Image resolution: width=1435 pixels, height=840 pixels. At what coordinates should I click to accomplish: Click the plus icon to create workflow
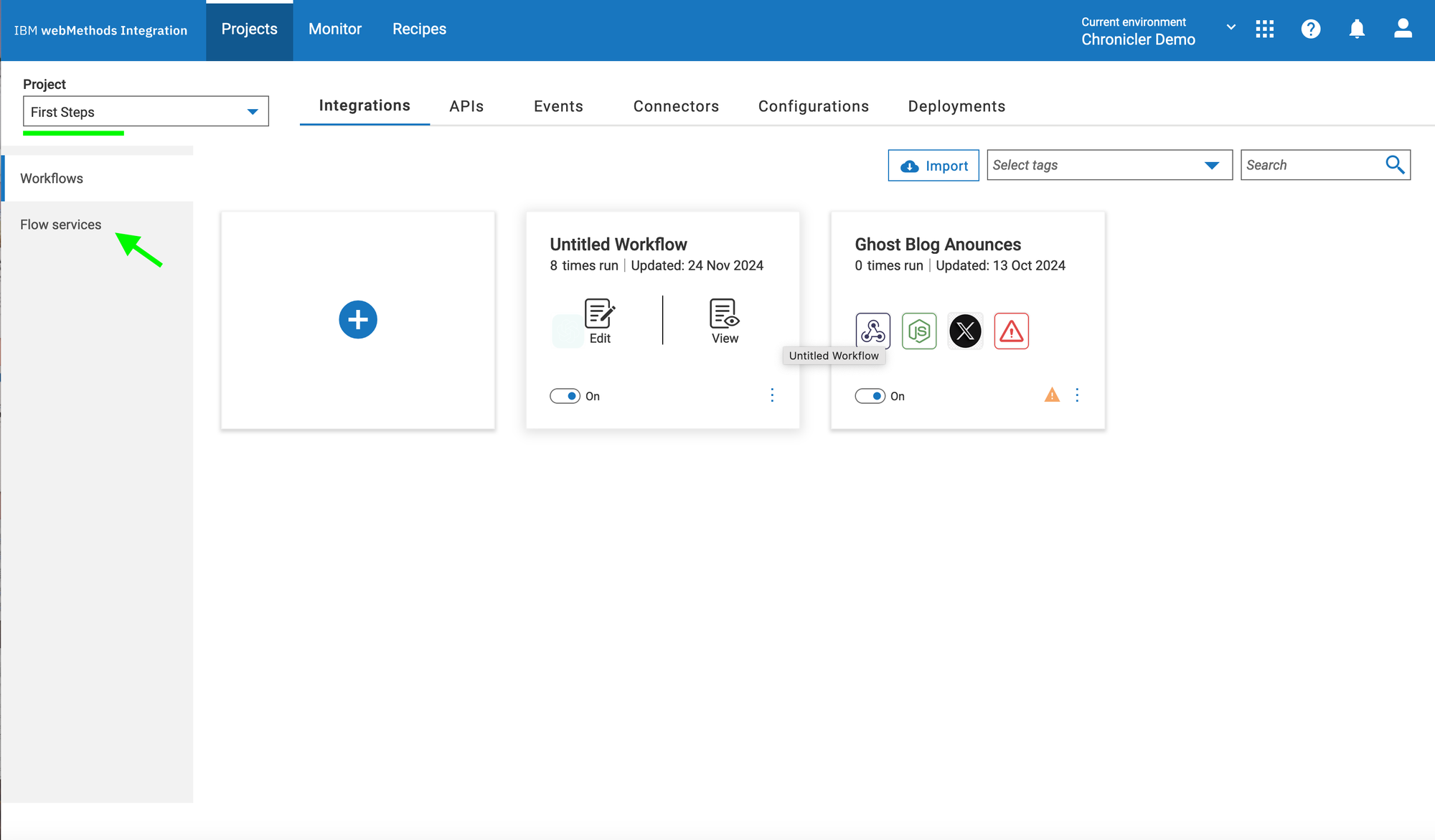tap(357, 319)
